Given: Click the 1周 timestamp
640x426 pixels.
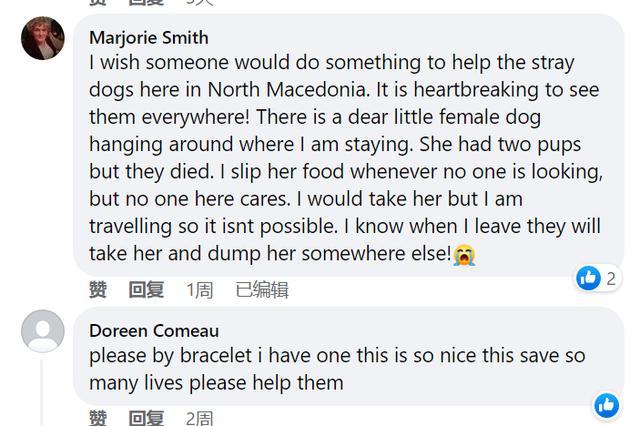Looking at the screenshot, I should coord(199,290).
